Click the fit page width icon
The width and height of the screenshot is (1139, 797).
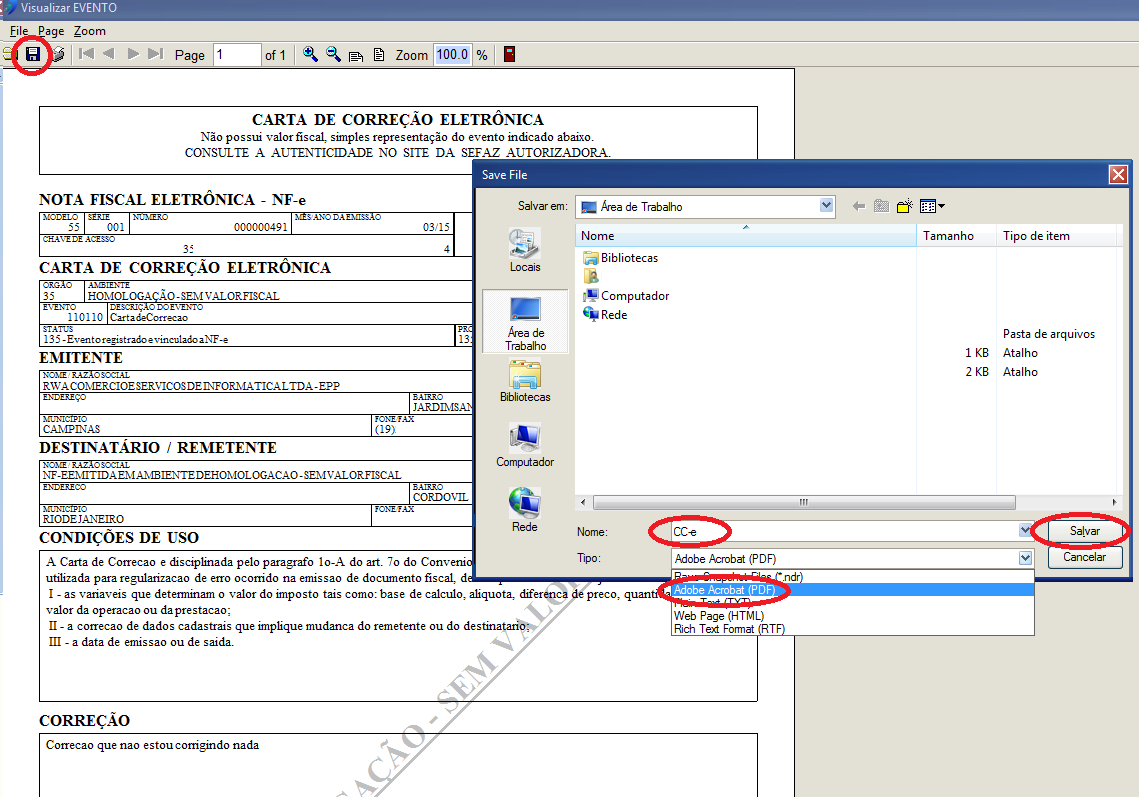[356, 55]
